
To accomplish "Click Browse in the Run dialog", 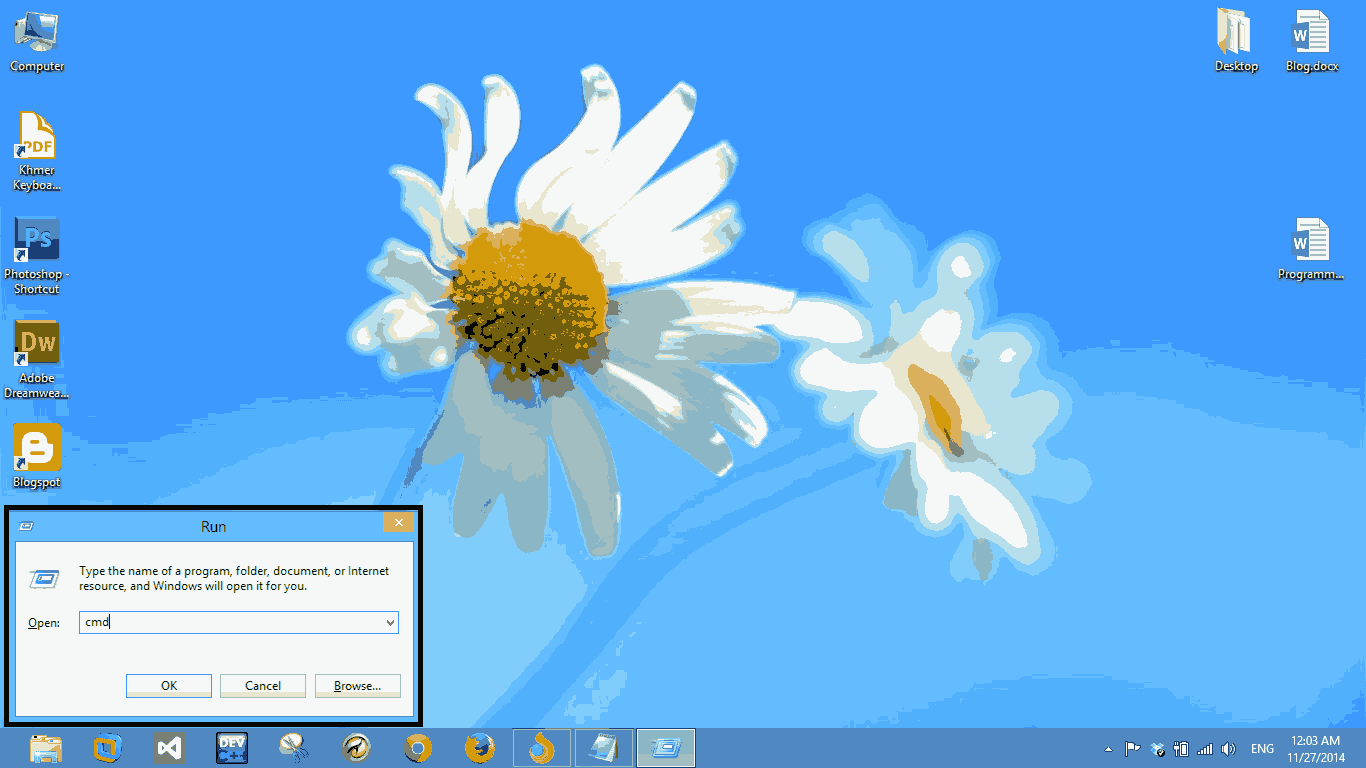I will (357, 685).
